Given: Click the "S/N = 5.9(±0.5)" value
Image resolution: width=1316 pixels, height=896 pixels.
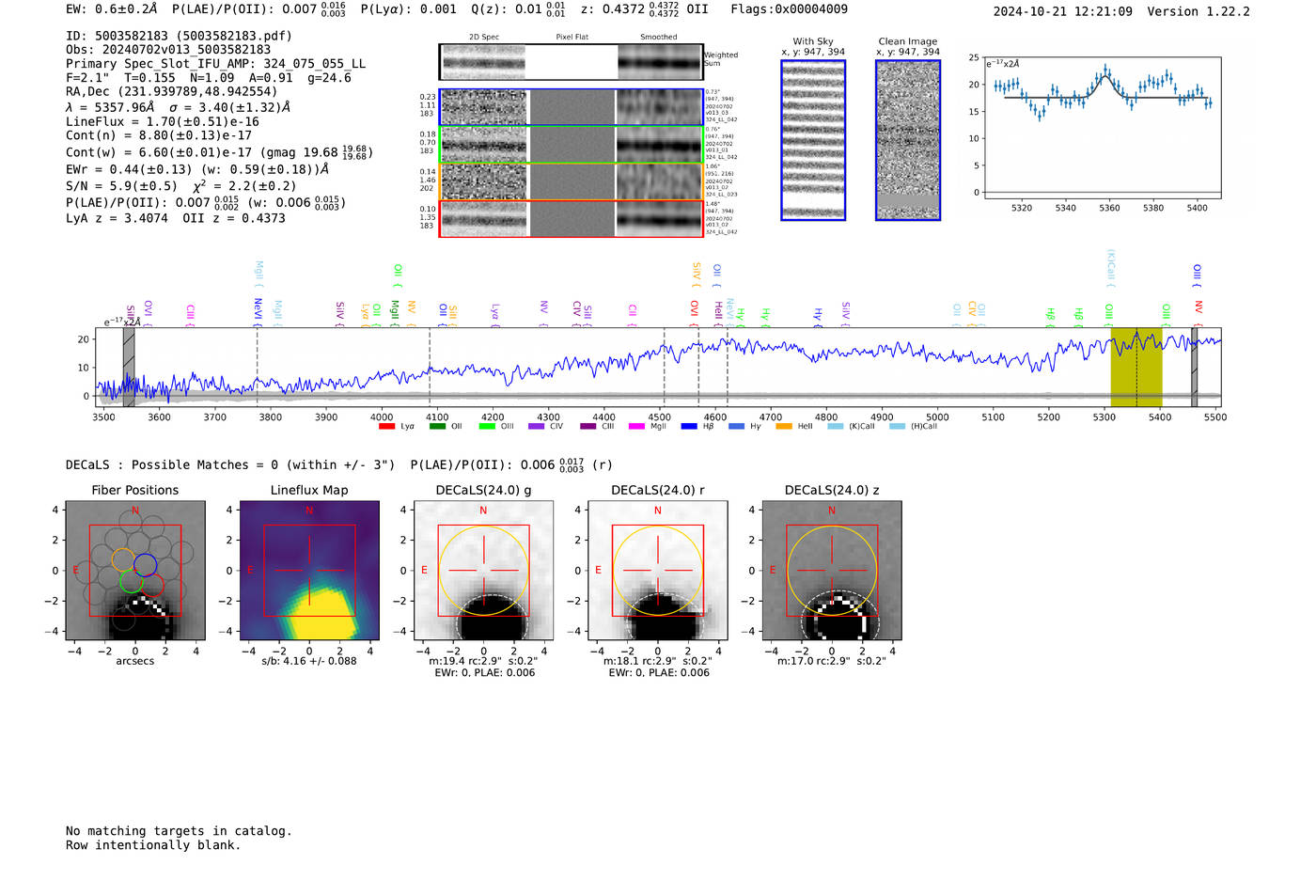Looking at the screenshot, I should pos(122,186).
